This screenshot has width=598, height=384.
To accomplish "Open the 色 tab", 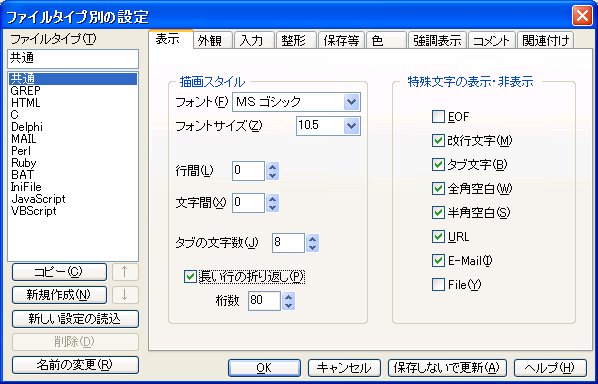I will [386, 40].
